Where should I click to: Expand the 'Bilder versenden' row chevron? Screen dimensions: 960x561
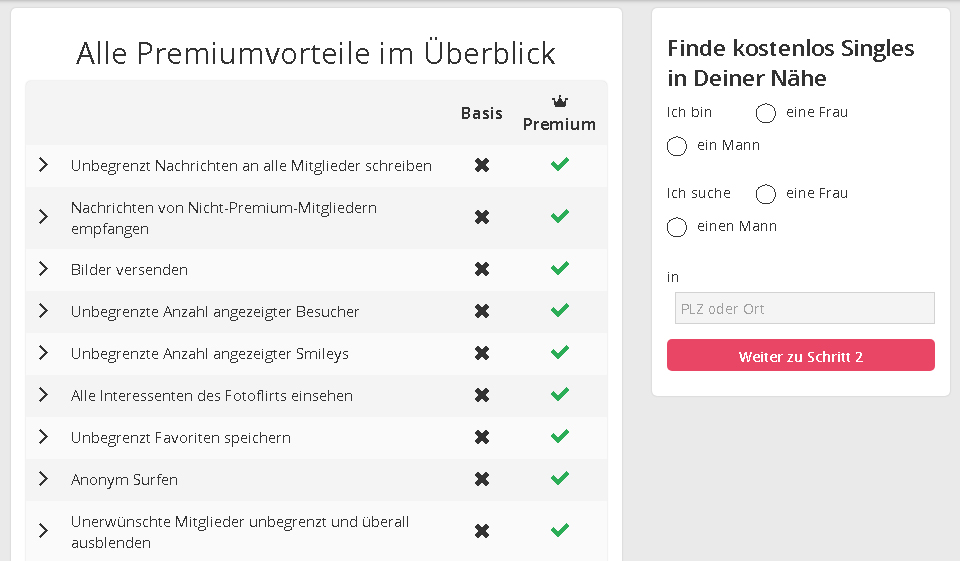[x=43, y=269]
